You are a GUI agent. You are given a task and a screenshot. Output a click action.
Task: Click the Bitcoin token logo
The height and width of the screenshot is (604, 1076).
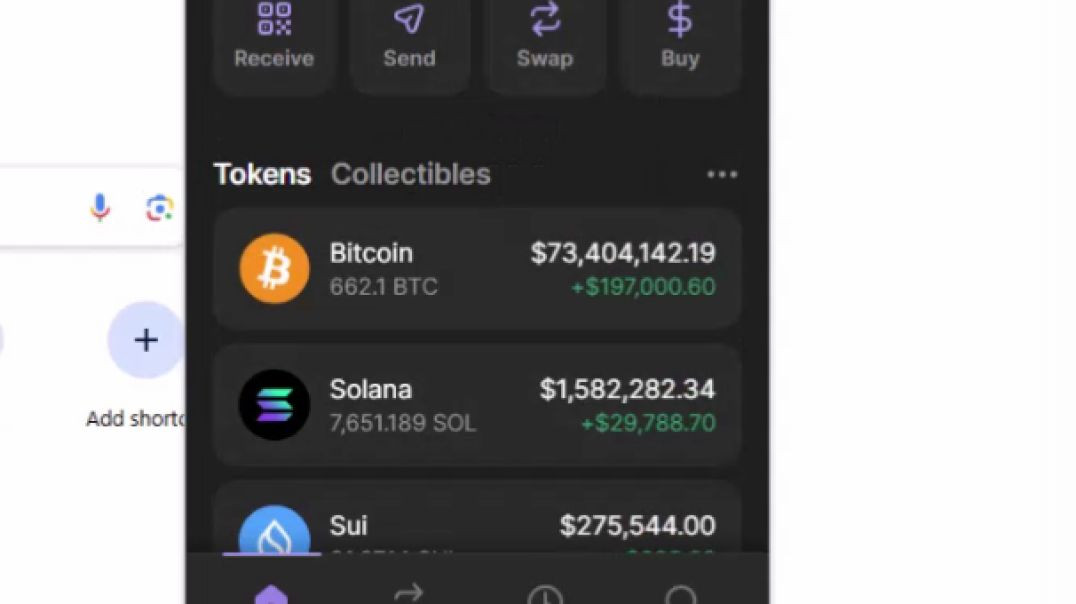pyautogui.click(x=274, y=268)
